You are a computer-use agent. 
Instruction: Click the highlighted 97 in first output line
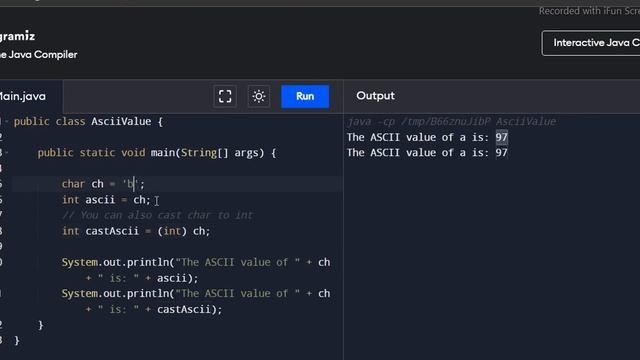[x=502, y=137]
